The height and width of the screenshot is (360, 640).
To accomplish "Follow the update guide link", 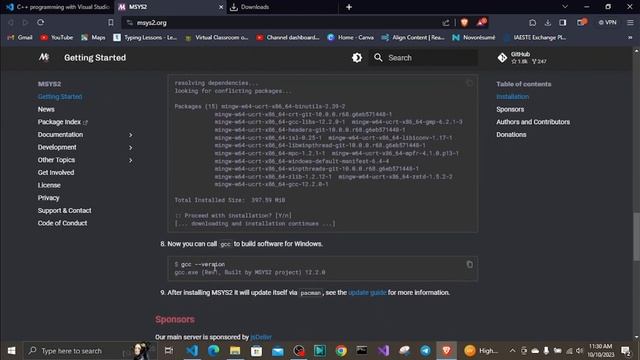I will tap(367, 293).
